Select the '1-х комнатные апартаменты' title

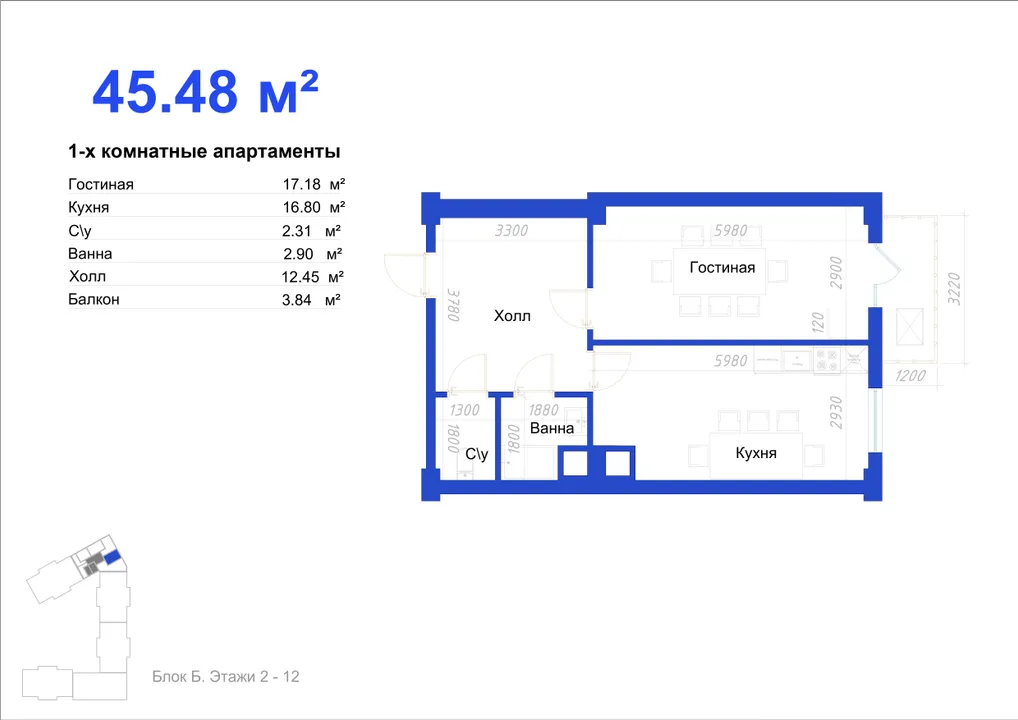pyautogui.click(x=205, y=151)
